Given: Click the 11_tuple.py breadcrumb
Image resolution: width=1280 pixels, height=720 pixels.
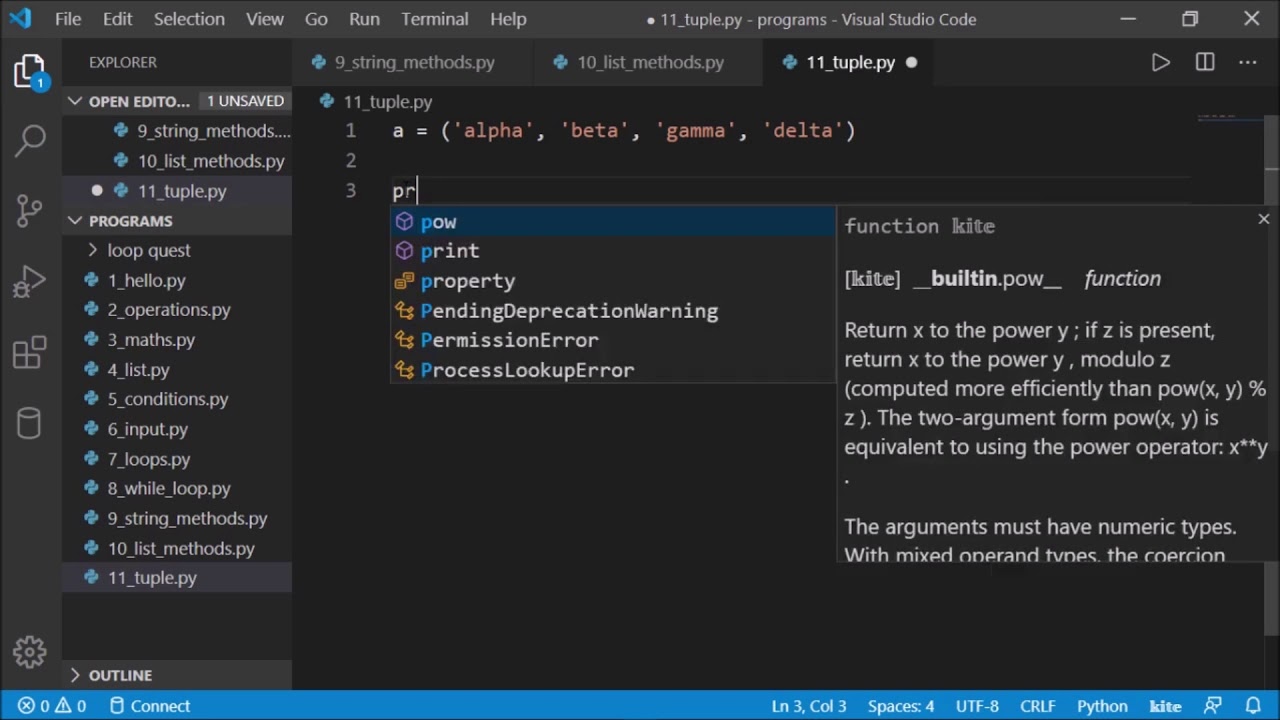Looking at the screenshot, I should (x=376, y=102).
